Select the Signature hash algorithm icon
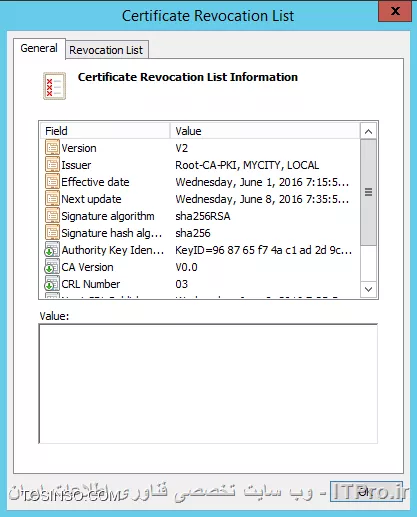This screenshot has width=417, height=517. click(52, 233)
